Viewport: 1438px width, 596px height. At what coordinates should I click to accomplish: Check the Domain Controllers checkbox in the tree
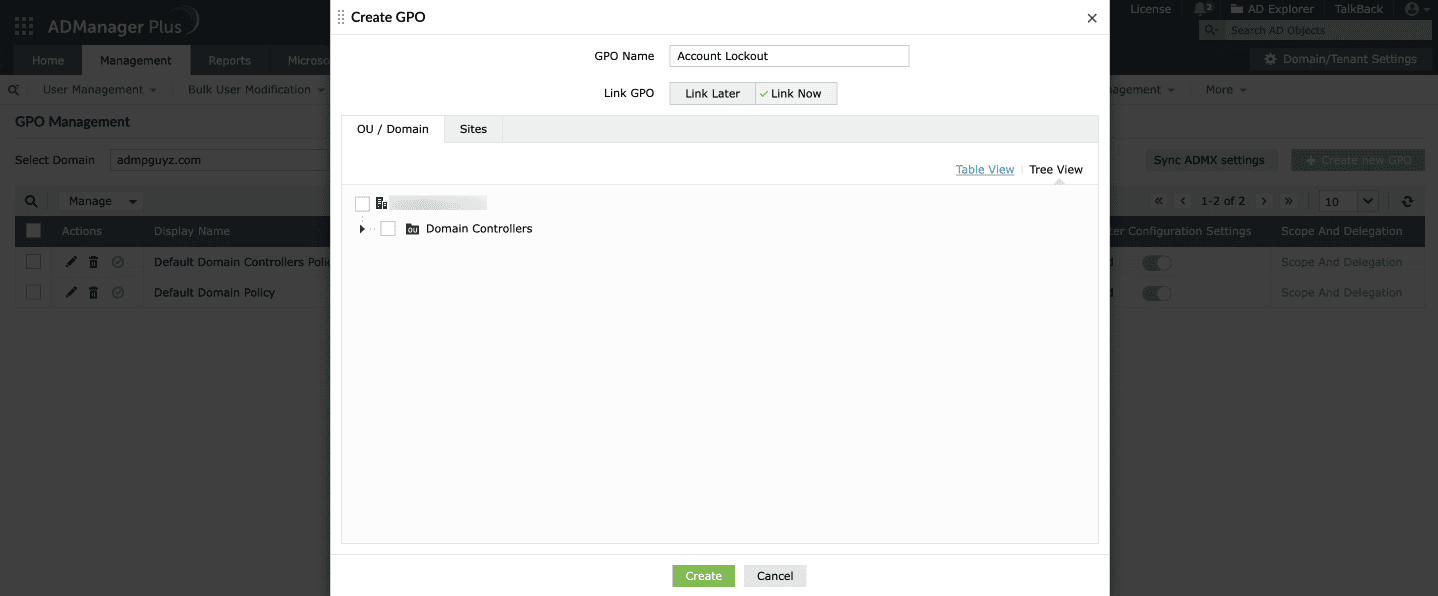point(387,228)
